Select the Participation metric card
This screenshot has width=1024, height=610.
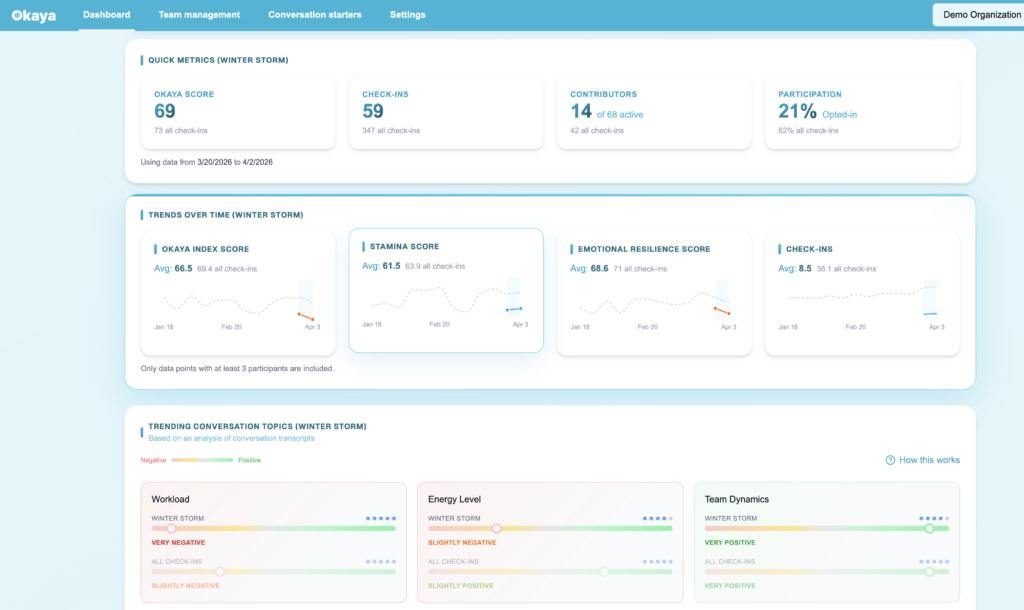862,113
